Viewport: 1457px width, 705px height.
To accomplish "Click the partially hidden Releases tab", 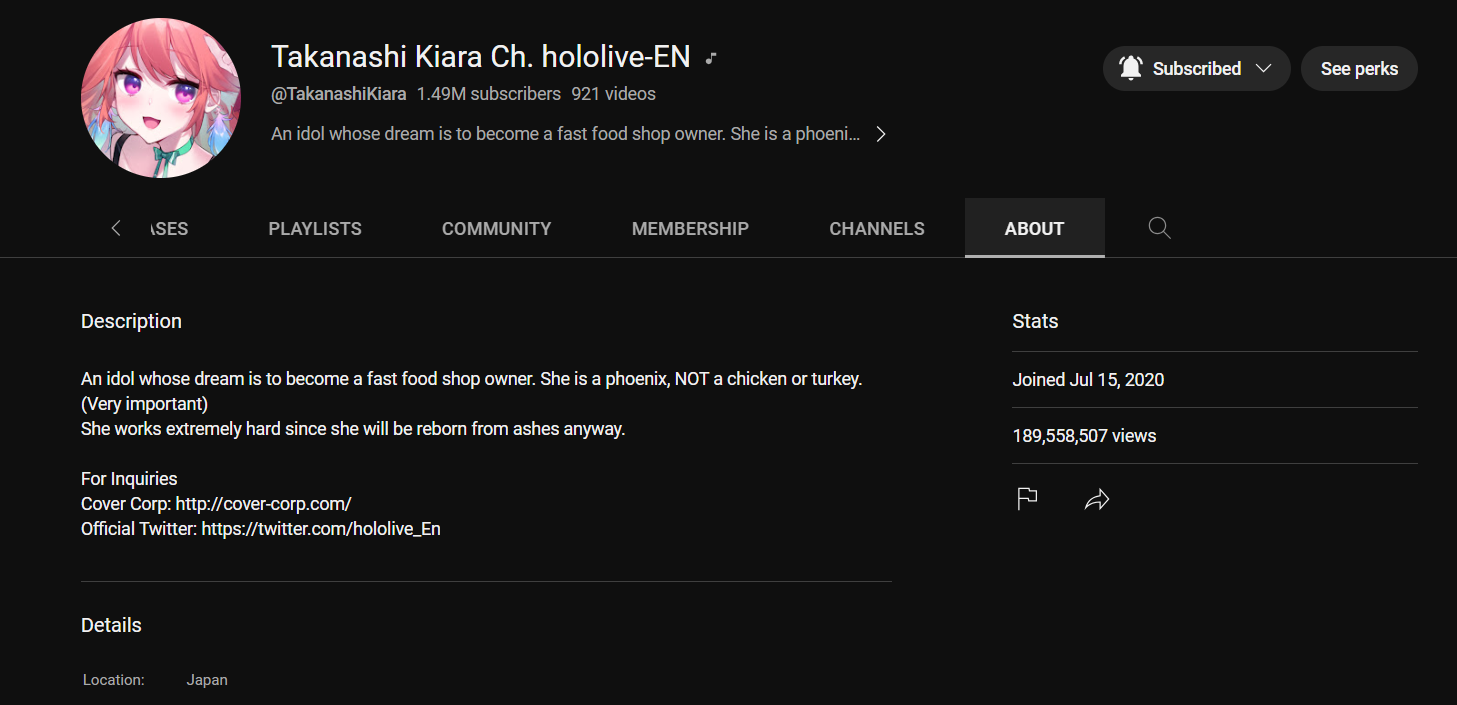I will click(169, 228).
